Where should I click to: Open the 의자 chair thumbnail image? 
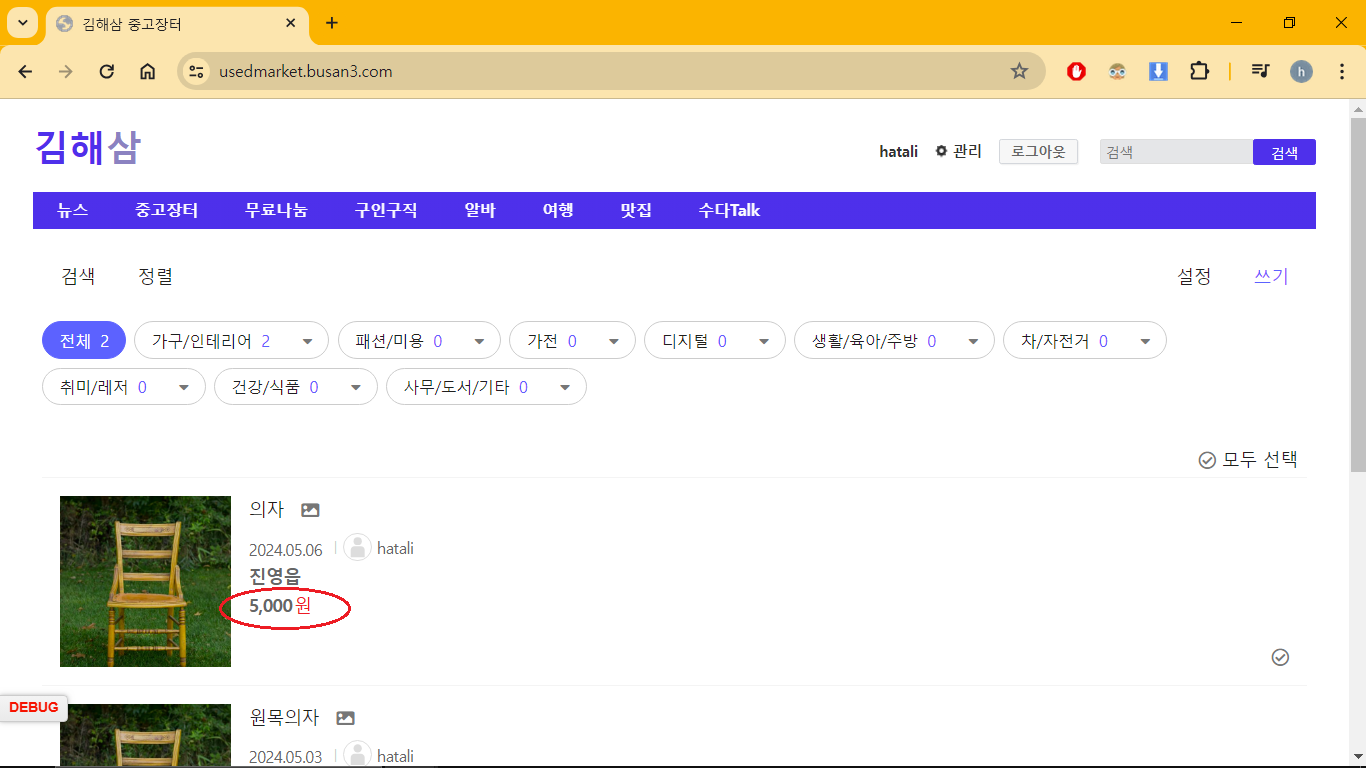pyautogui.click(x=145, y=581)
